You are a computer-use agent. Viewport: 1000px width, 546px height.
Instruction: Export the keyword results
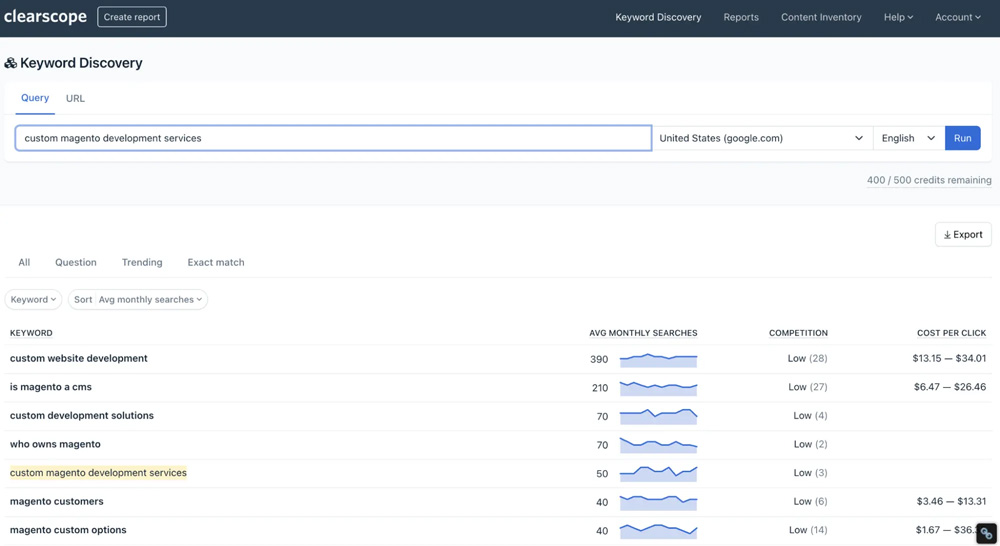963,234
